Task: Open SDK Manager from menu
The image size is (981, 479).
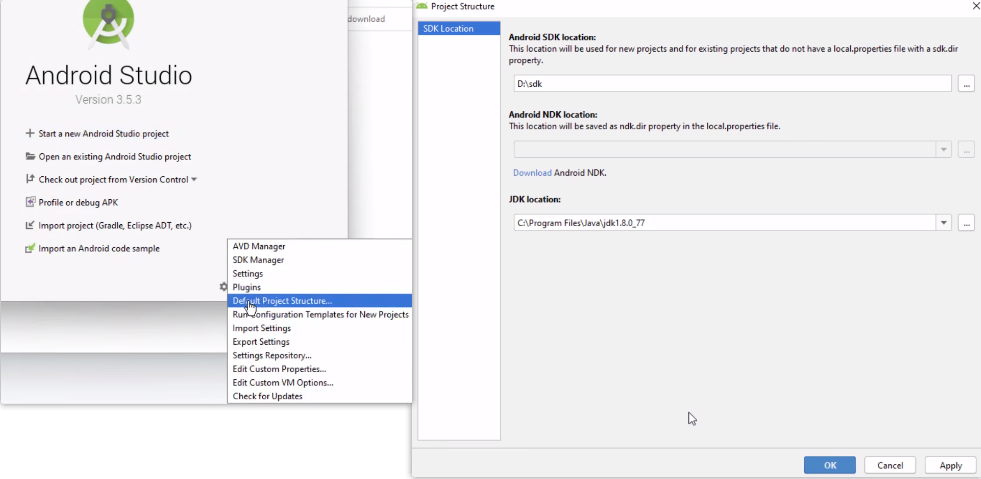Action: coord(320,260)
